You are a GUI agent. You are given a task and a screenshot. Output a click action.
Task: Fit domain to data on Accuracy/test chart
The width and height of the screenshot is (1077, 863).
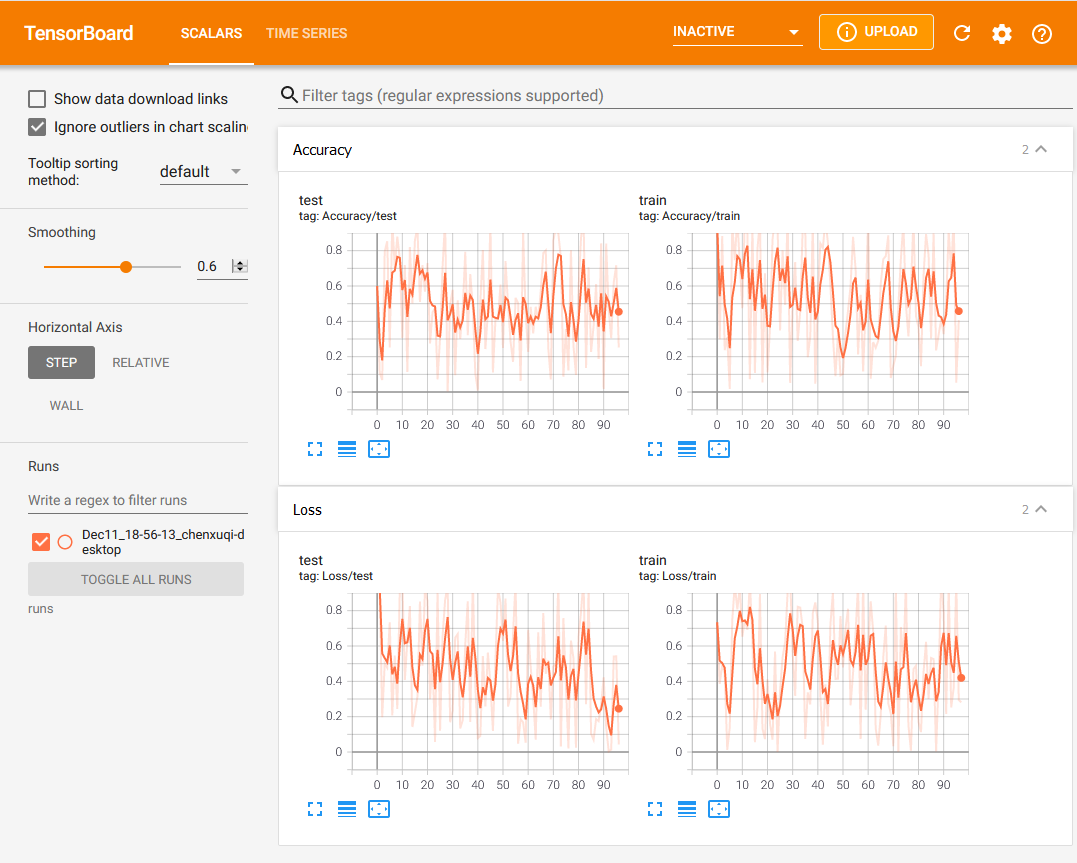378,449
